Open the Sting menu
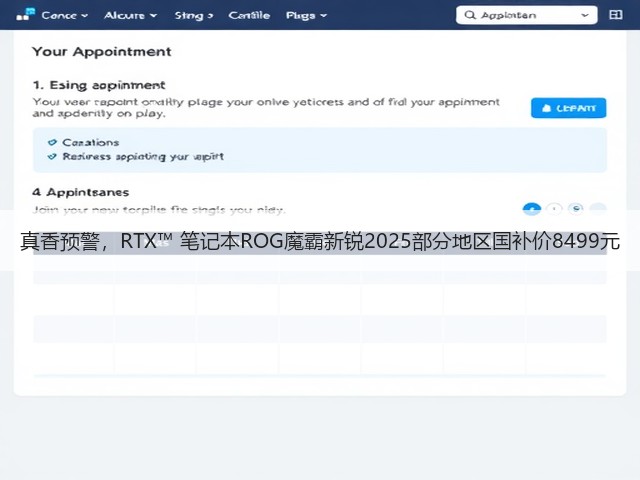640x480 pixels. pos(193,16)
